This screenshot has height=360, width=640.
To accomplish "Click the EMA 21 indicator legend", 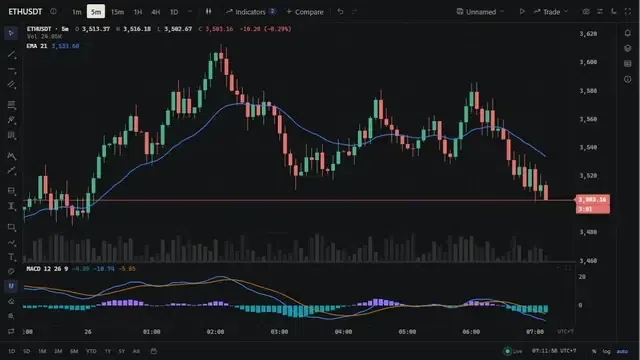I will [53, 46].
